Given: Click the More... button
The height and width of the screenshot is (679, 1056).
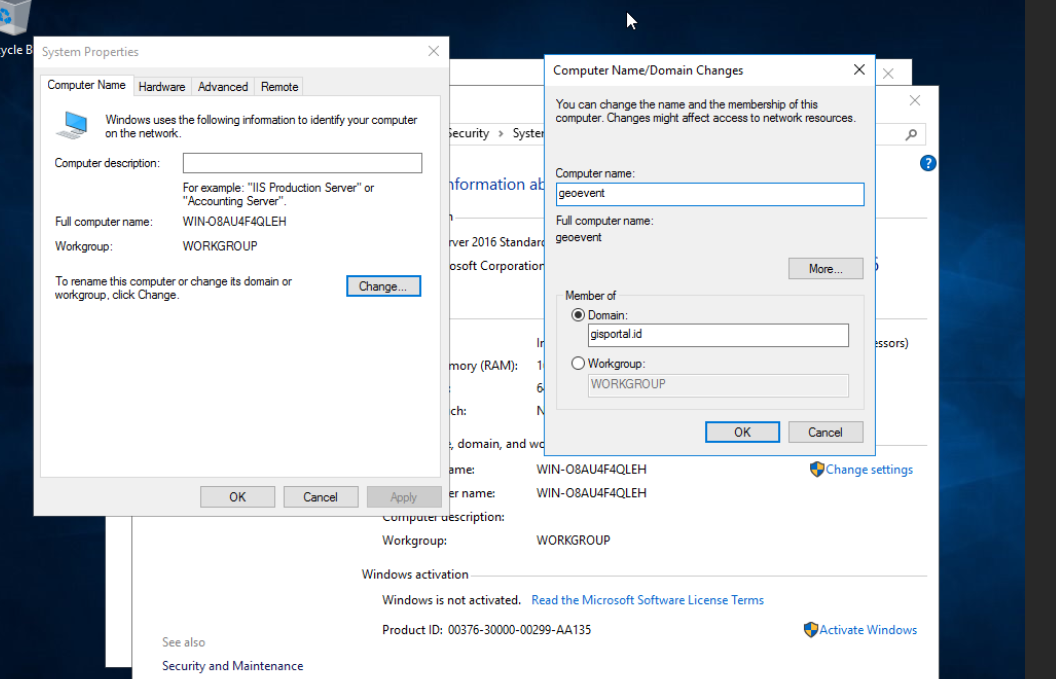Looking at the screenshot, I should (826, 269).
